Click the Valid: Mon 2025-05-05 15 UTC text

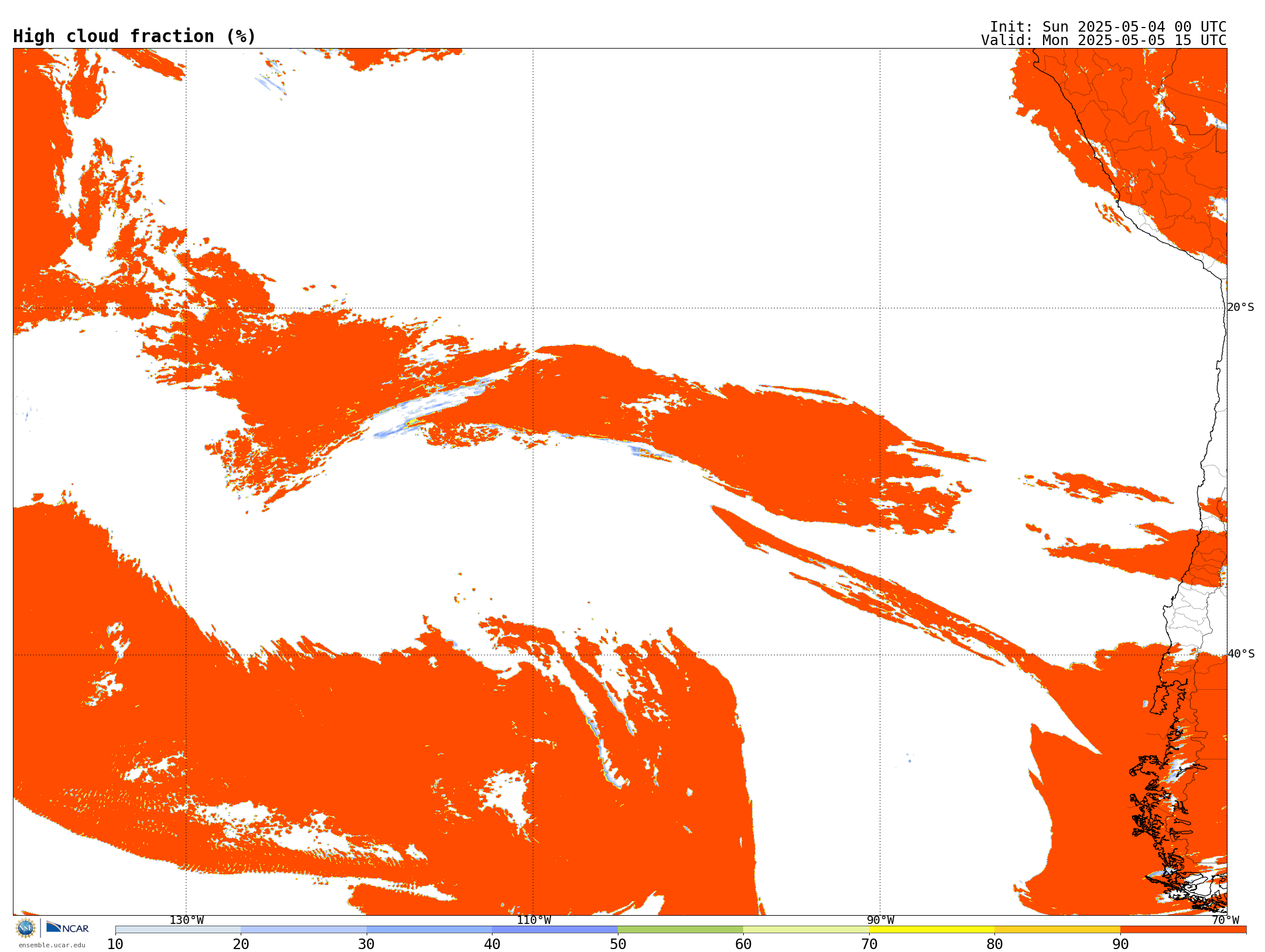(x=1104, y=40)
